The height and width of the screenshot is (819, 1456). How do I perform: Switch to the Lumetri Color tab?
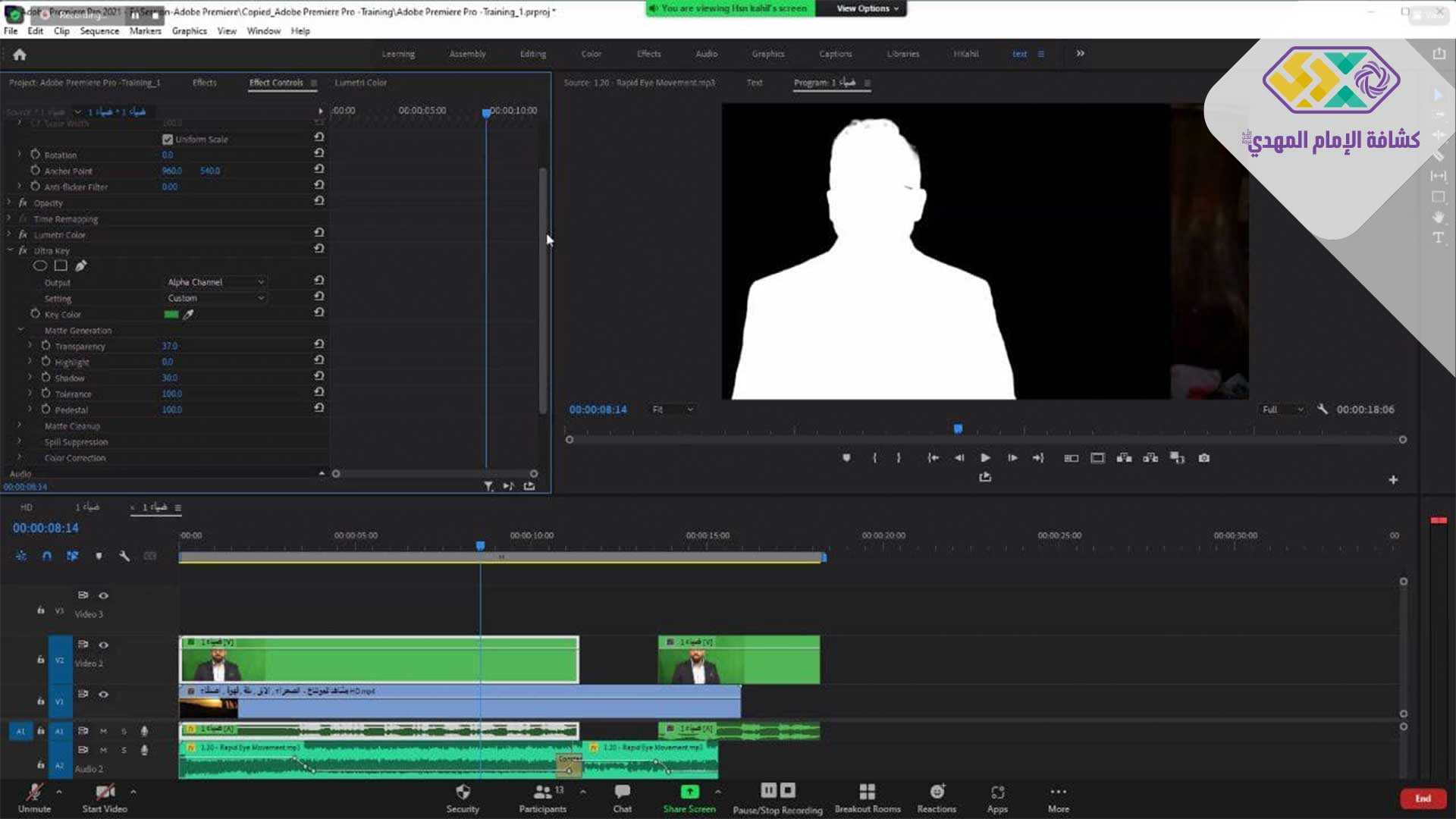coord(360,83)
